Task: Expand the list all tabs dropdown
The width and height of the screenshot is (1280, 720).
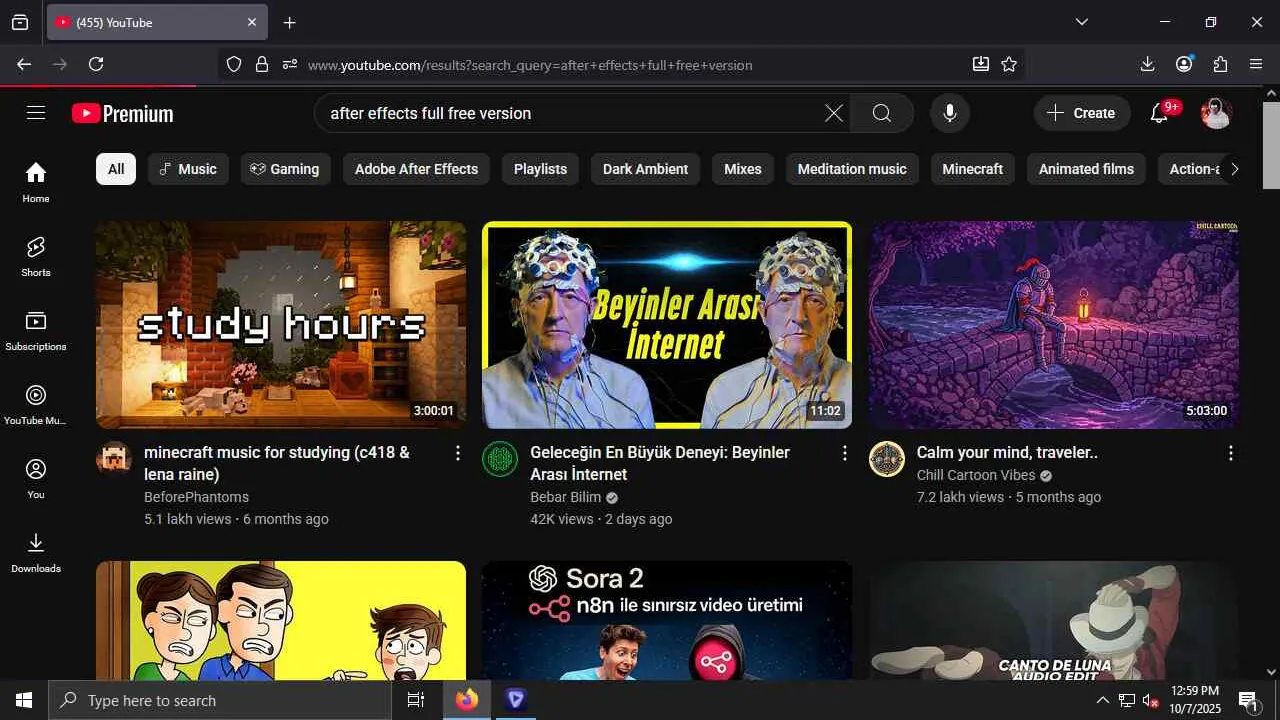Action: (x=1081, y=22)
